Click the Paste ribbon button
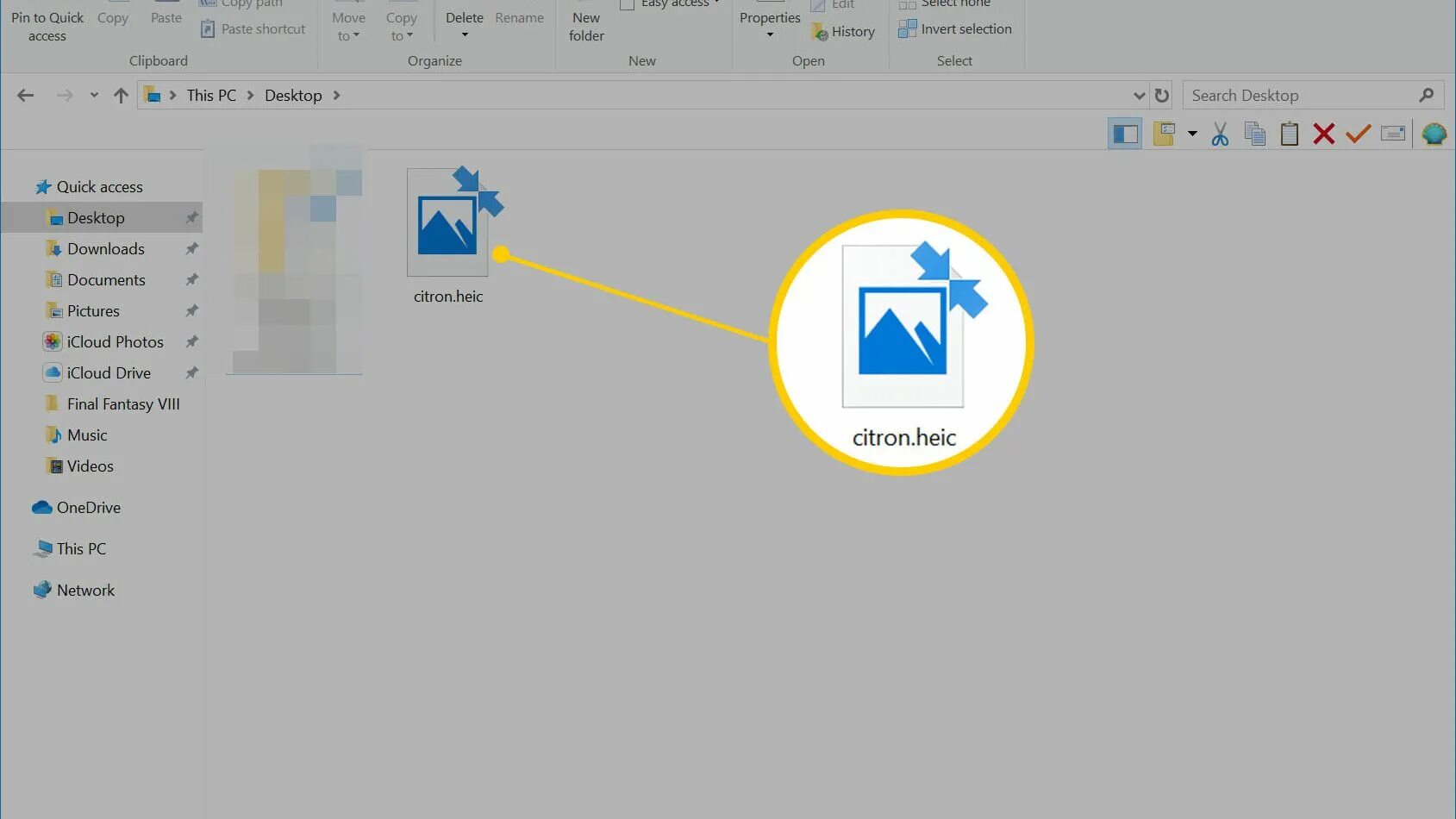The height and width of the screenshot is (819, 1456). [x=166, y=18]
